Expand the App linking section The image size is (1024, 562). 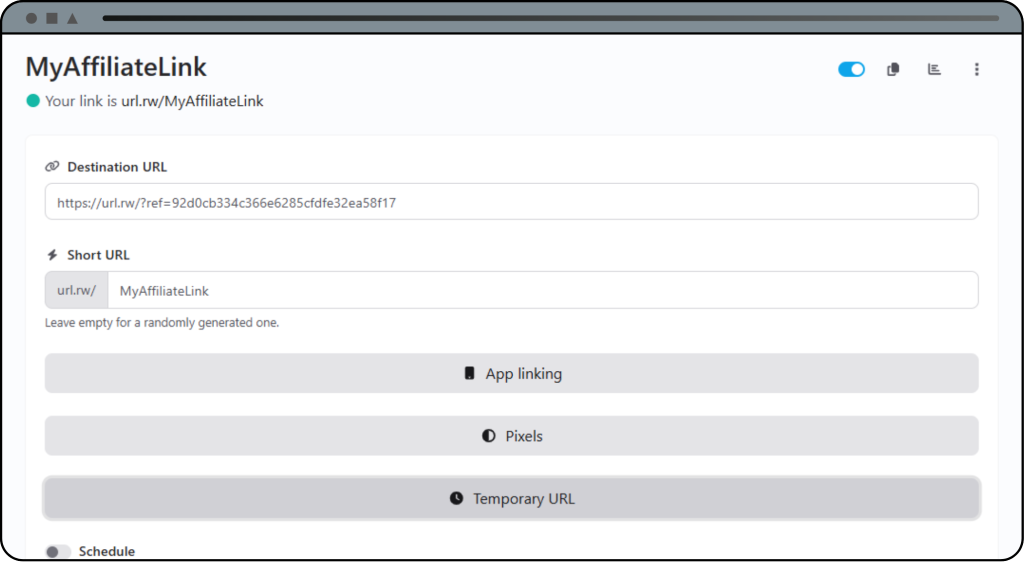click(511, 374)
